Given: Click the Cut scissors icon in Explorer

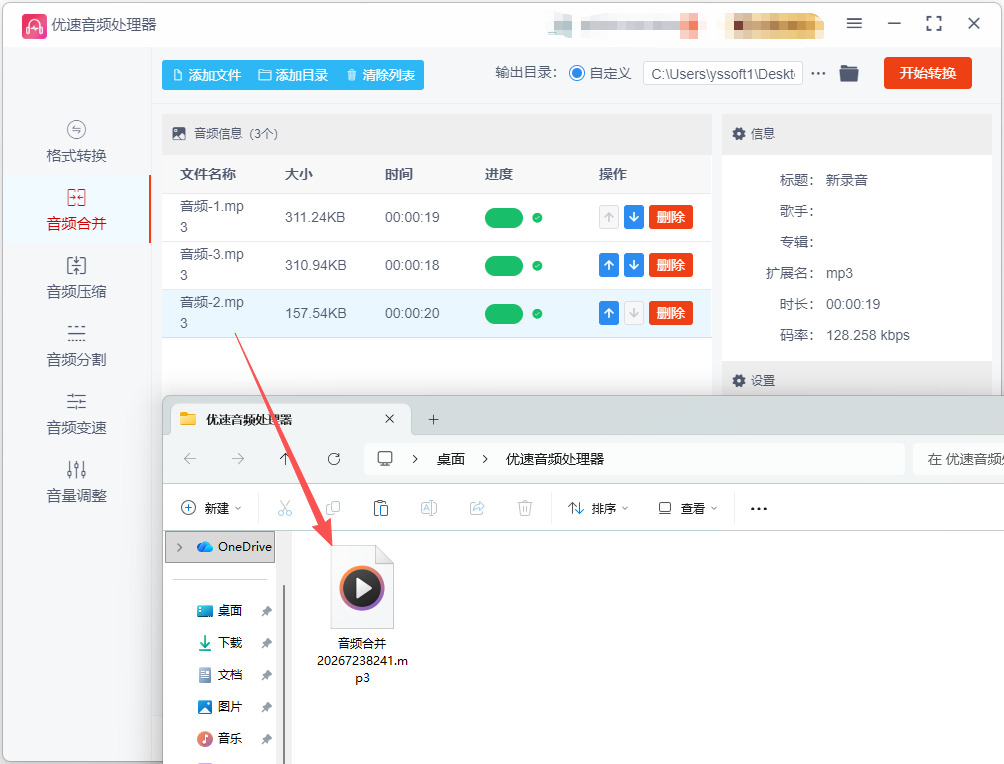Looking at the screenshot, I should click(x=285, y=508).
